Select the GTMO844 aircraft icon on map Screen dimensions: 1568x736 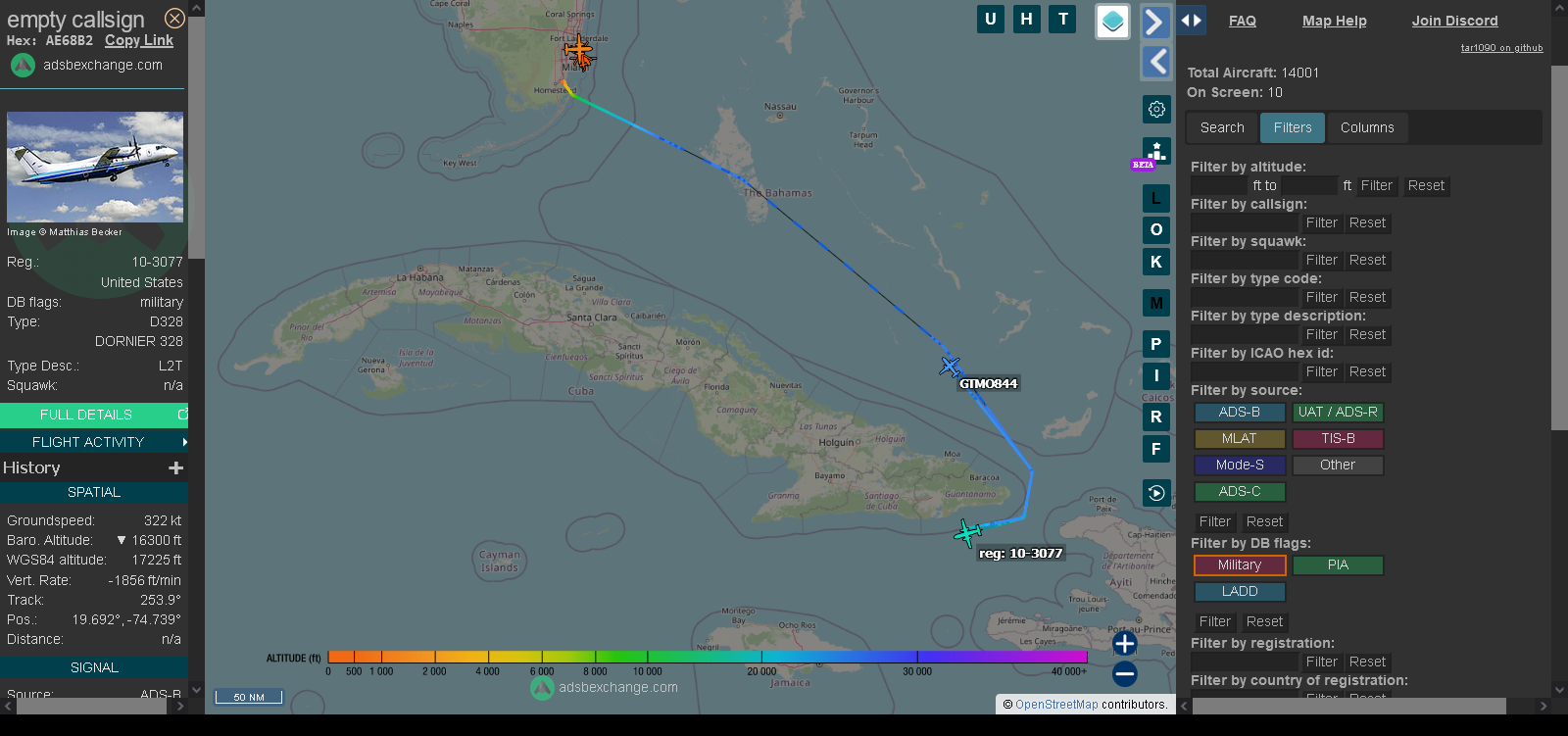pyautogui.click(x=950, y=367)
